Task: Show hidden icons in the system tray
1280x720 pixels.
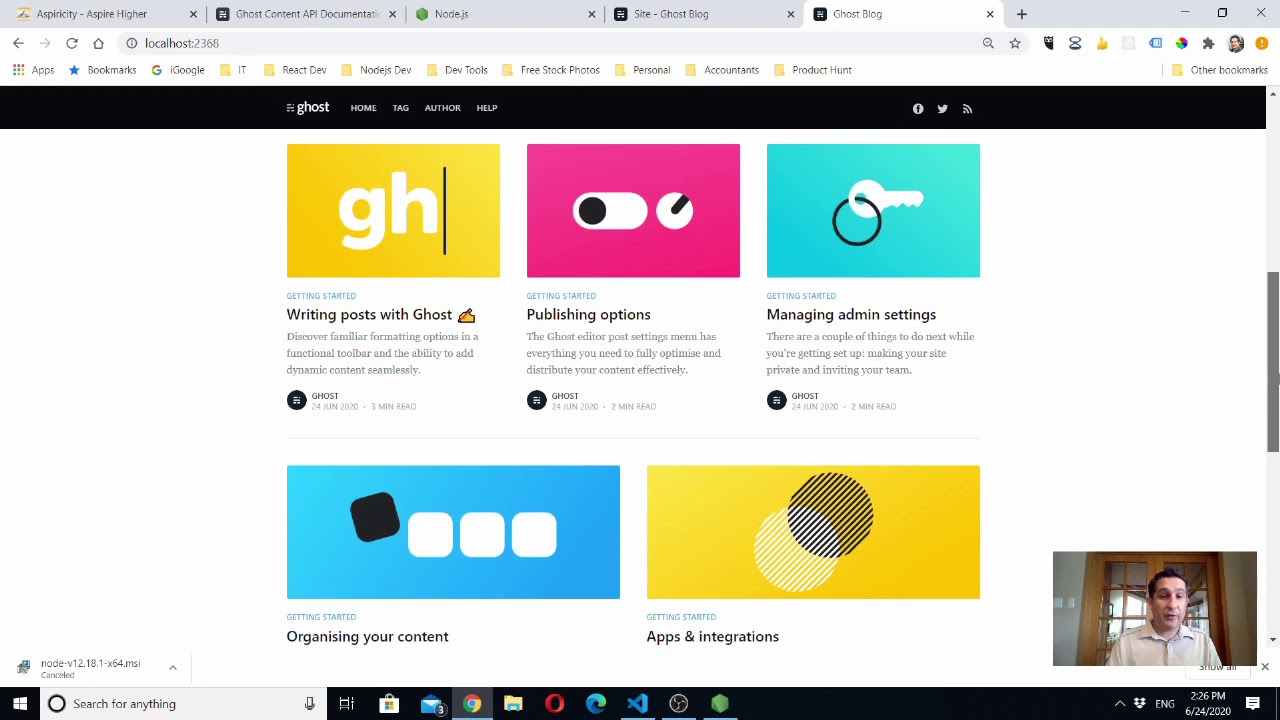Action: pos(1120,704)
